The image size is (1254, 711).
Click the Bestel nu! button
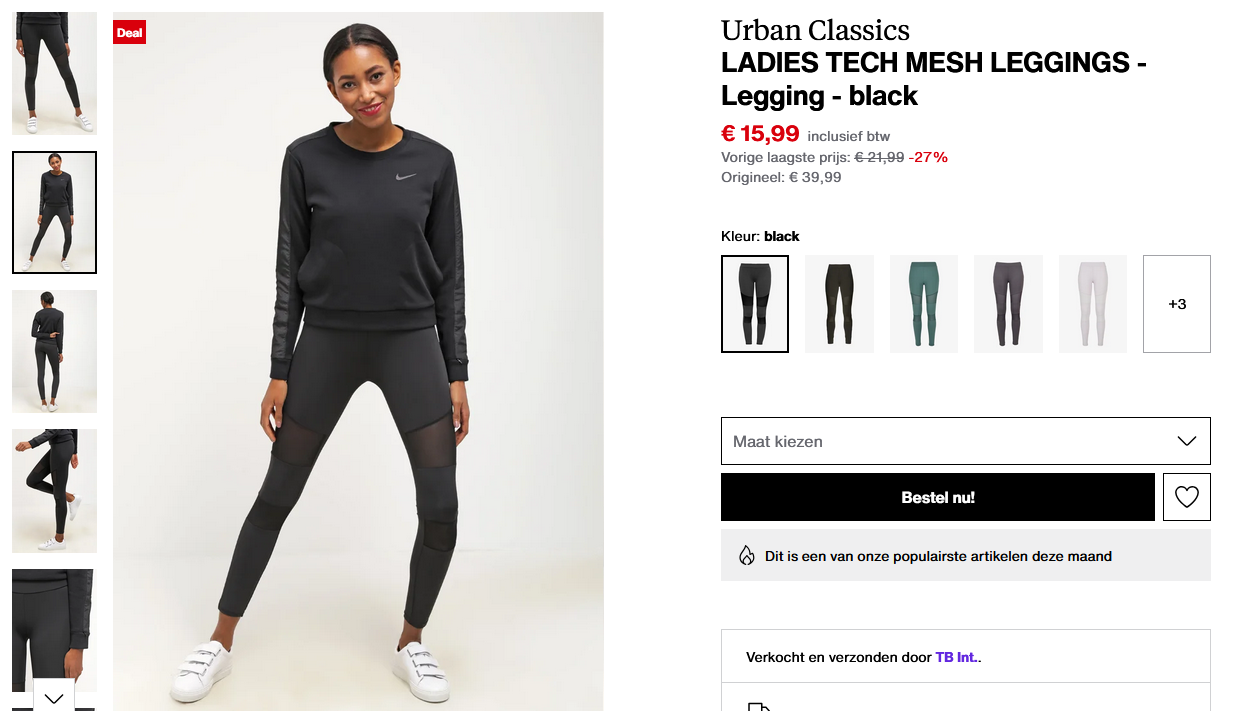[x=937, y=496]
